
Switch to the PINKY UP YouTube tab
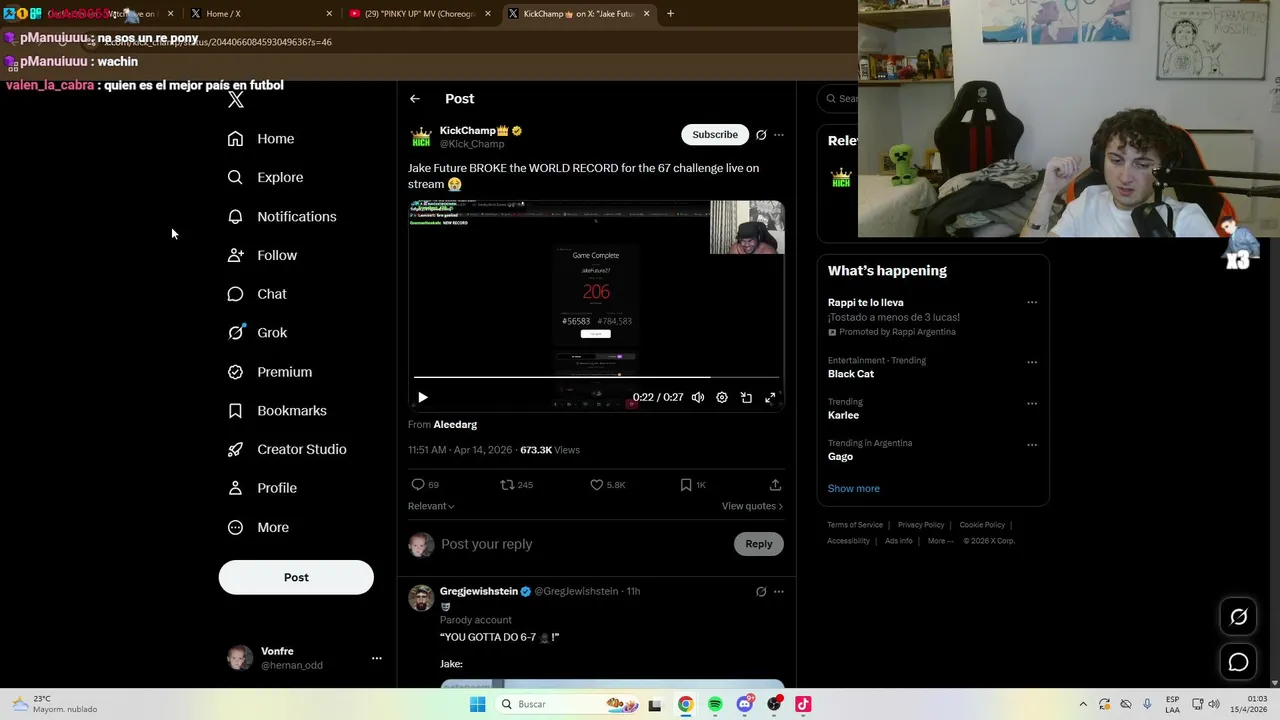click(420, 14)
